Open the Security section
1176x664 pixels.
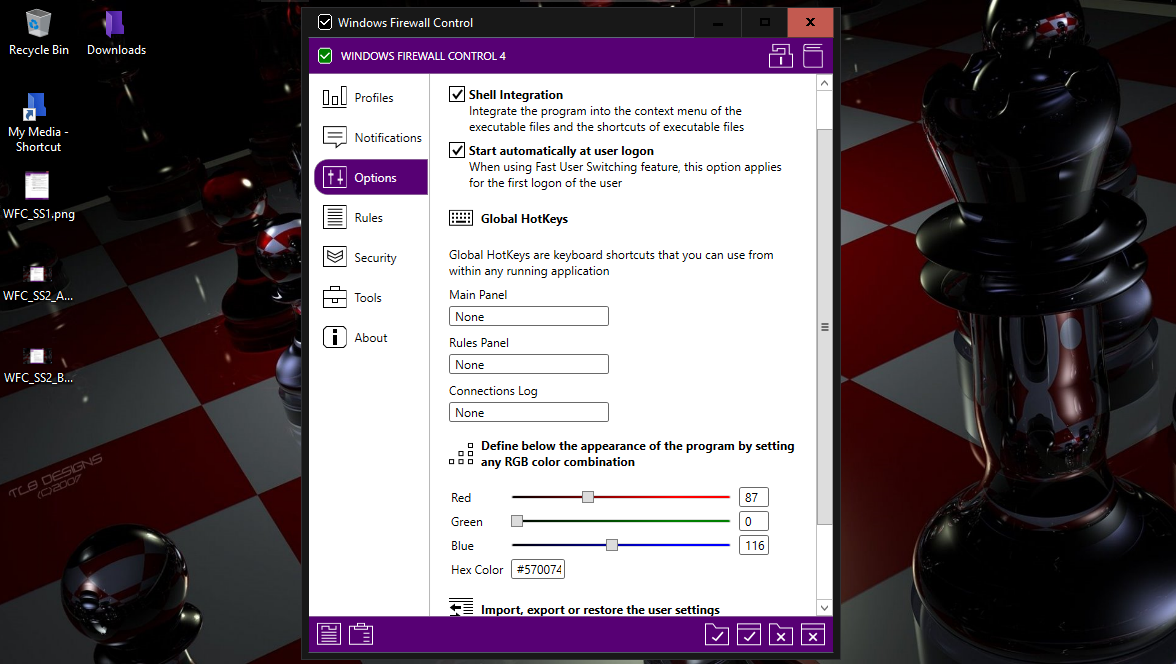[370, 258]
